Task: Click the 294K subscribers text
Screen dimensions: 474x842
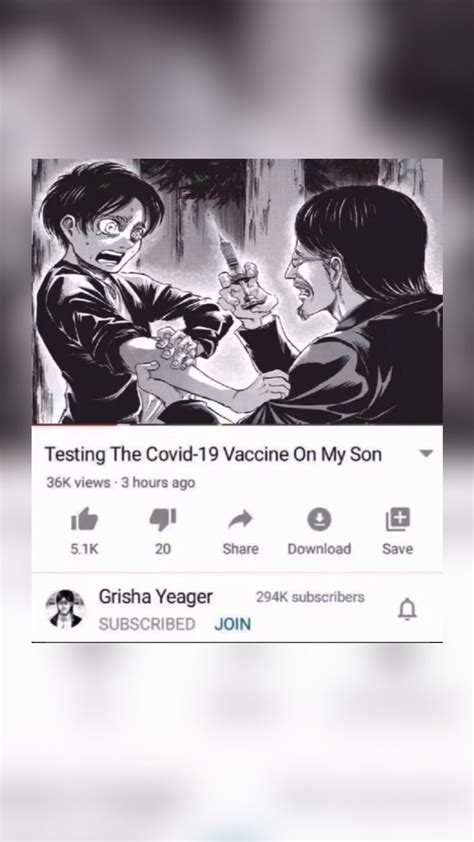Action: pyautogui.click(x=310, y=597)
